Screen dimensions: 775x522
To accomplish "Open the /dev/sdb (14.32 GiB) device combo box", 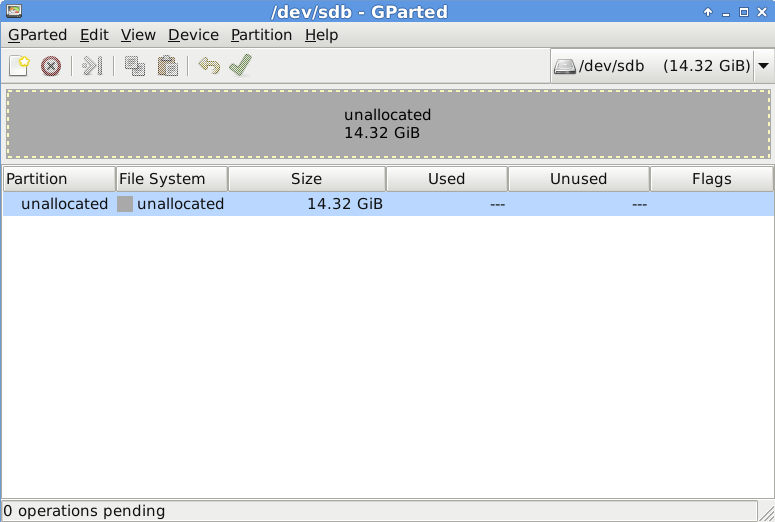I will click(x=661, y=66).
